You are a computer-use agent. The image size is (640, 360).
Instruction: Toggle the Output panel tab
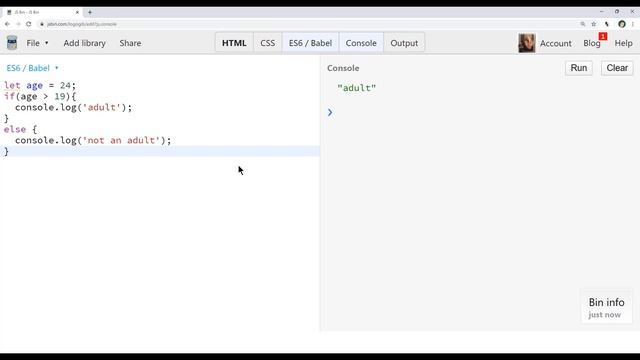coord(404,43)
